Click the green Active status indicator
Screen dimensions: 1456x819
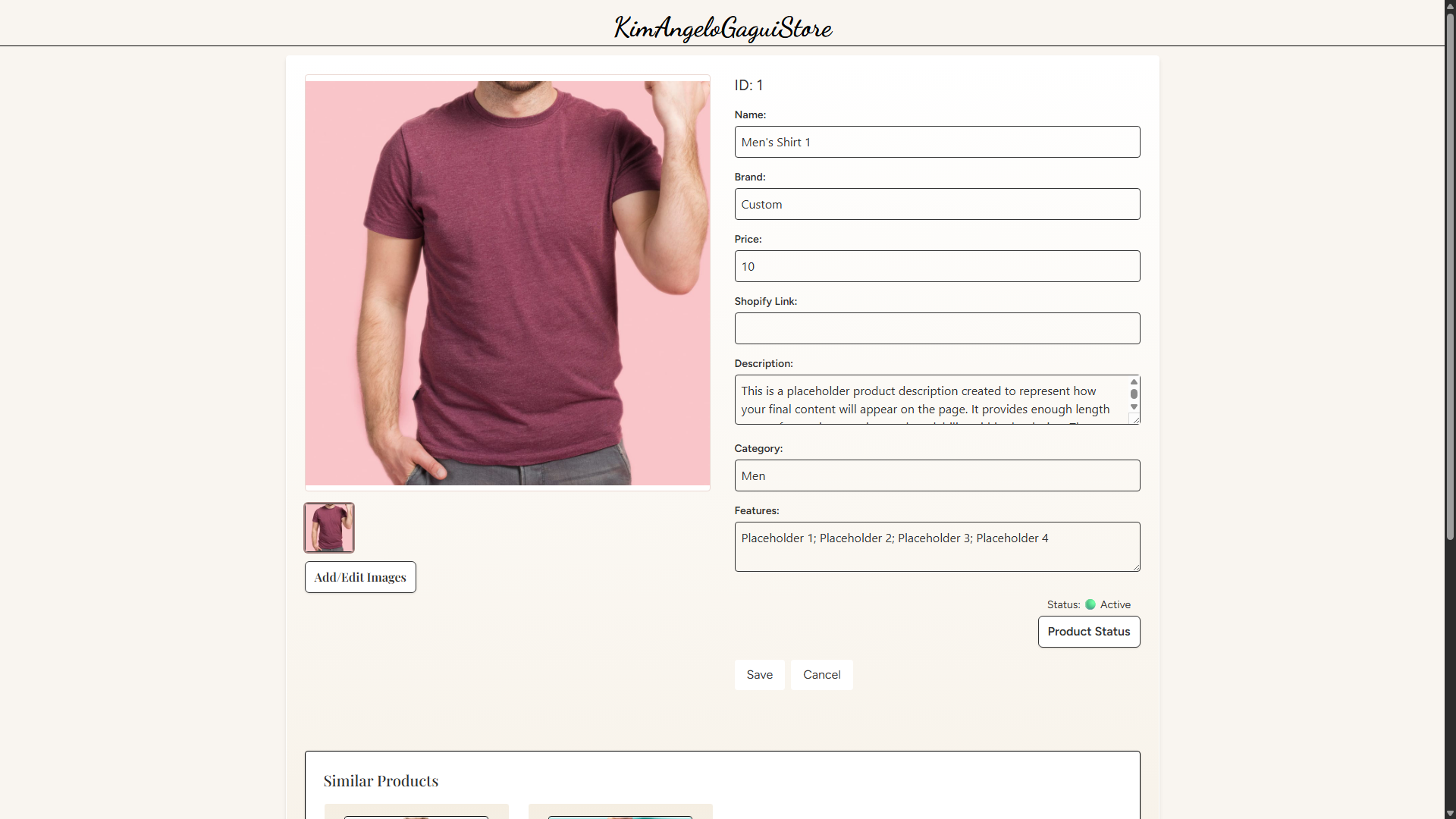click(x=1090, y=604)
